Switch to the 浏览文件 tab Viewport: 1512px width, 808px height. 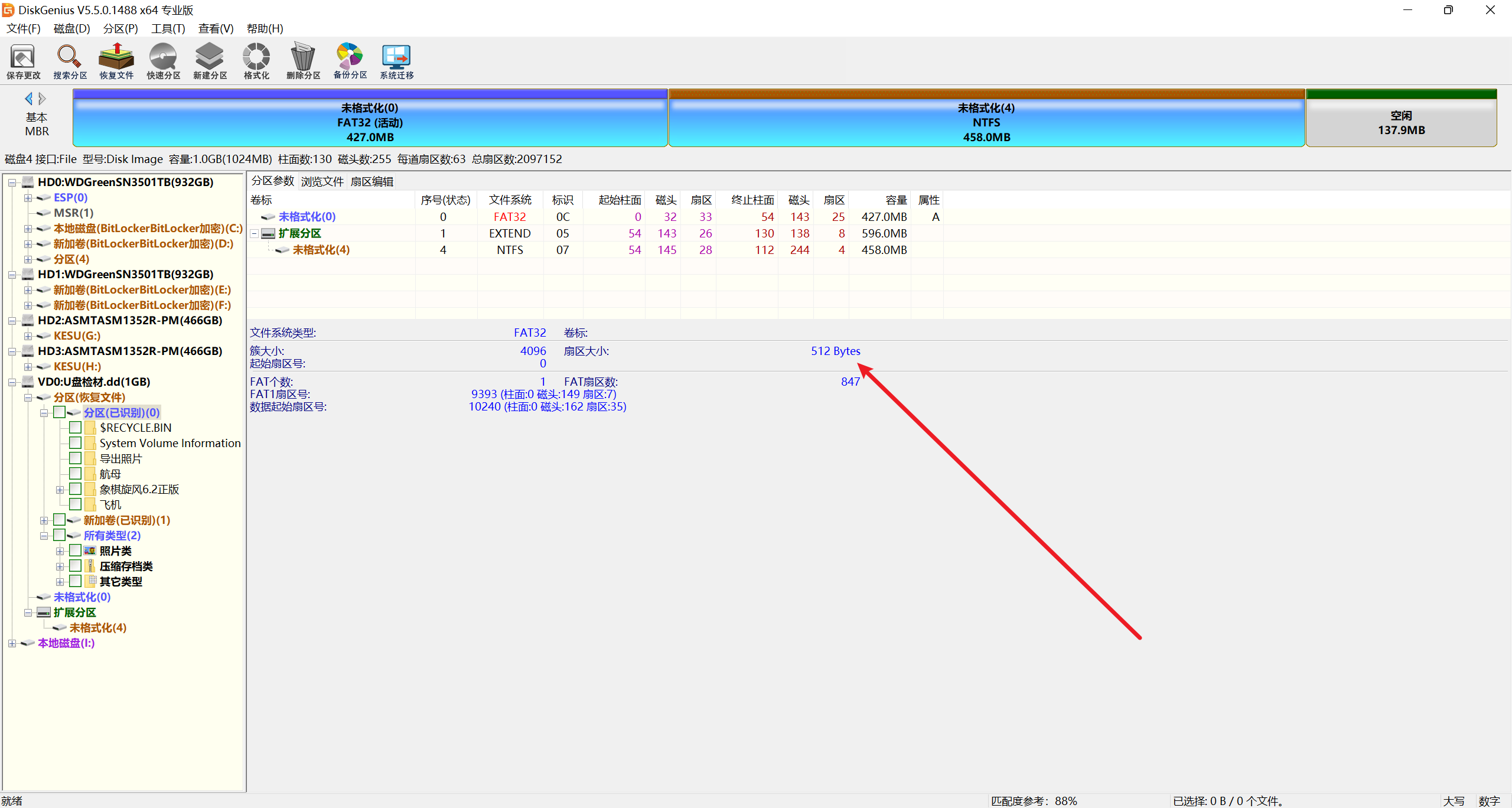point(322,181)
